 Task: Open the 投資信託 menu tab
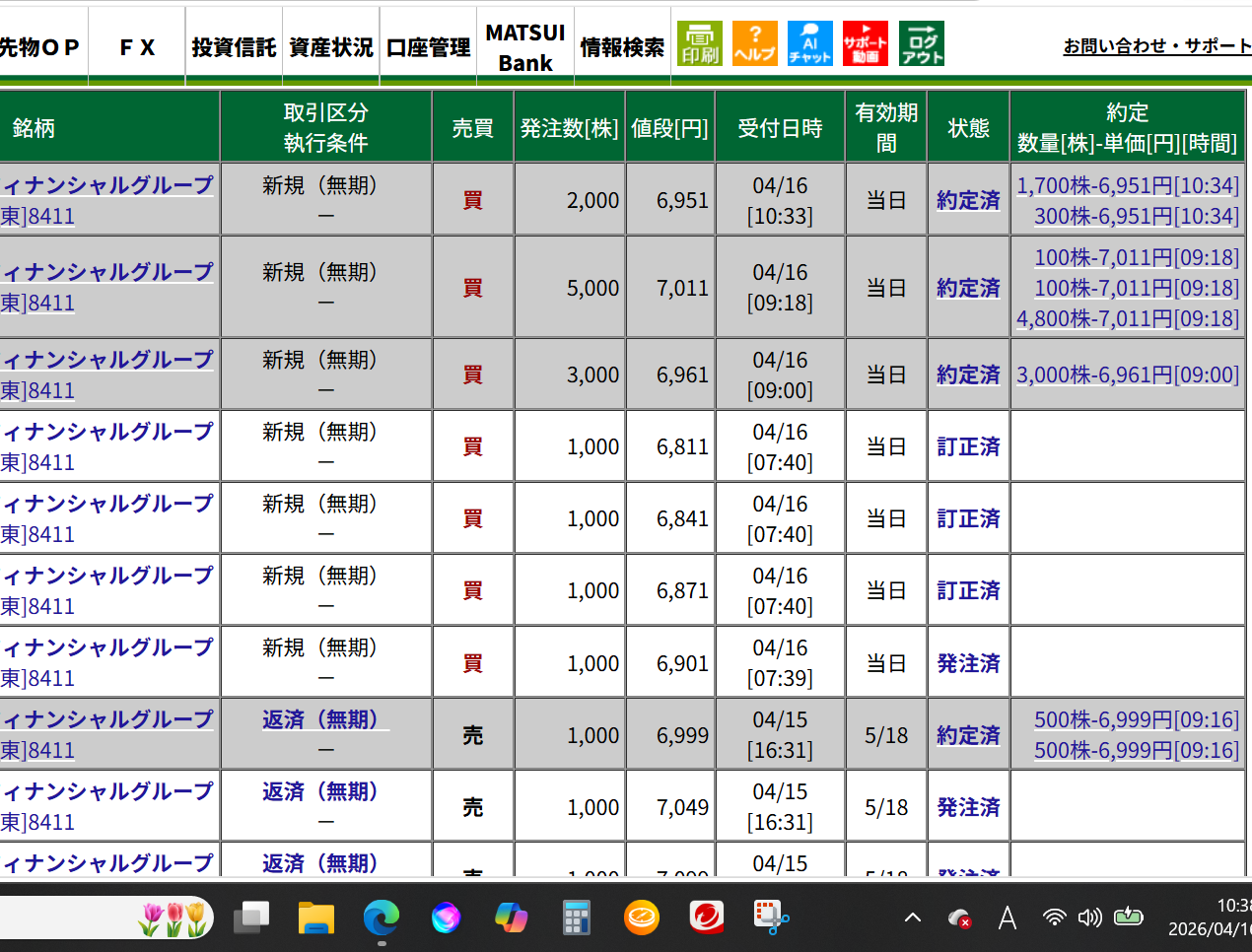coord(234,47)
